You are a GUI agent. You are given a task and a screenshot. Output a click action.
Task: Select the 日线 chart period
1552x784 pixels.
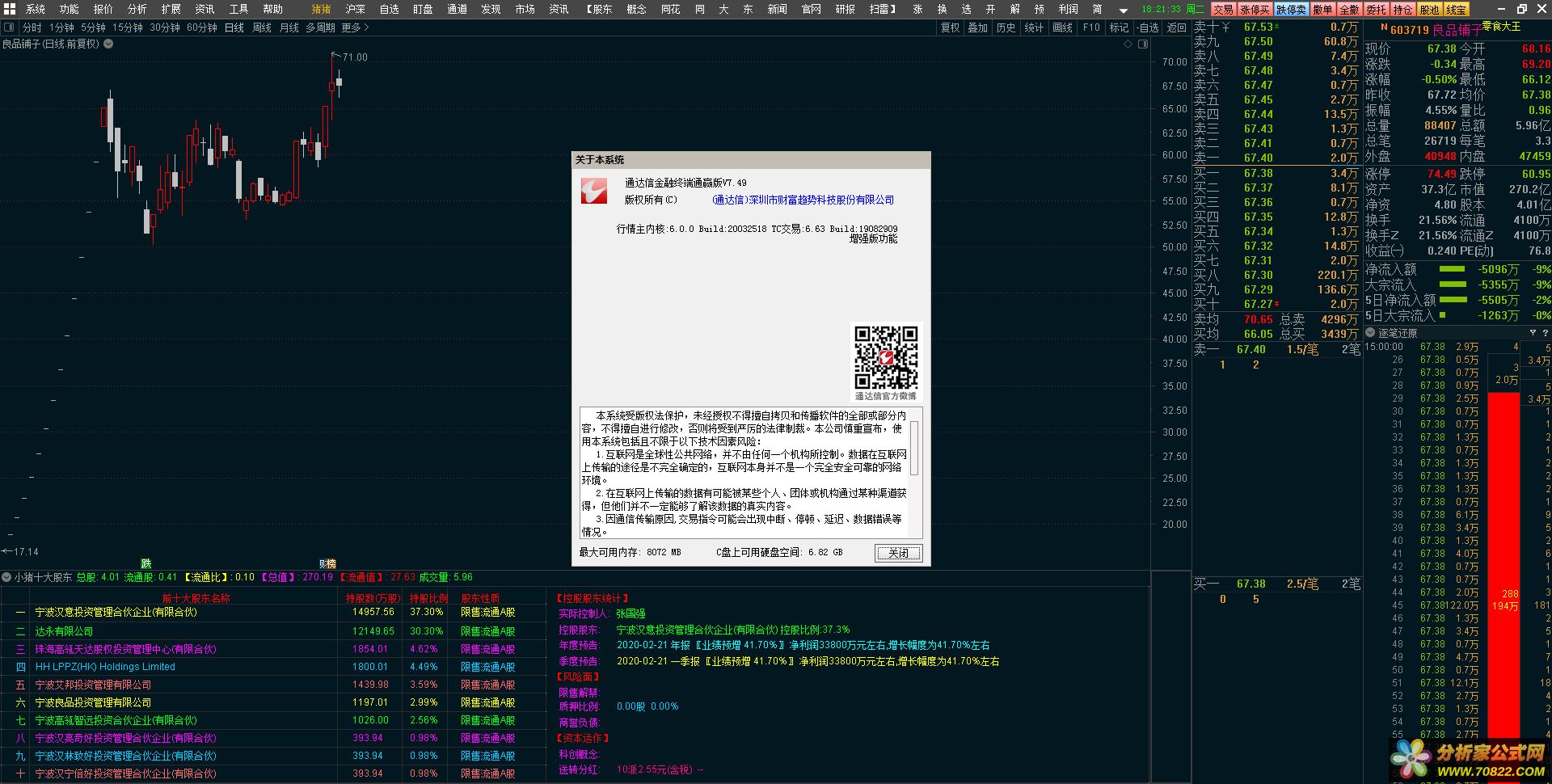pos(234,27)
